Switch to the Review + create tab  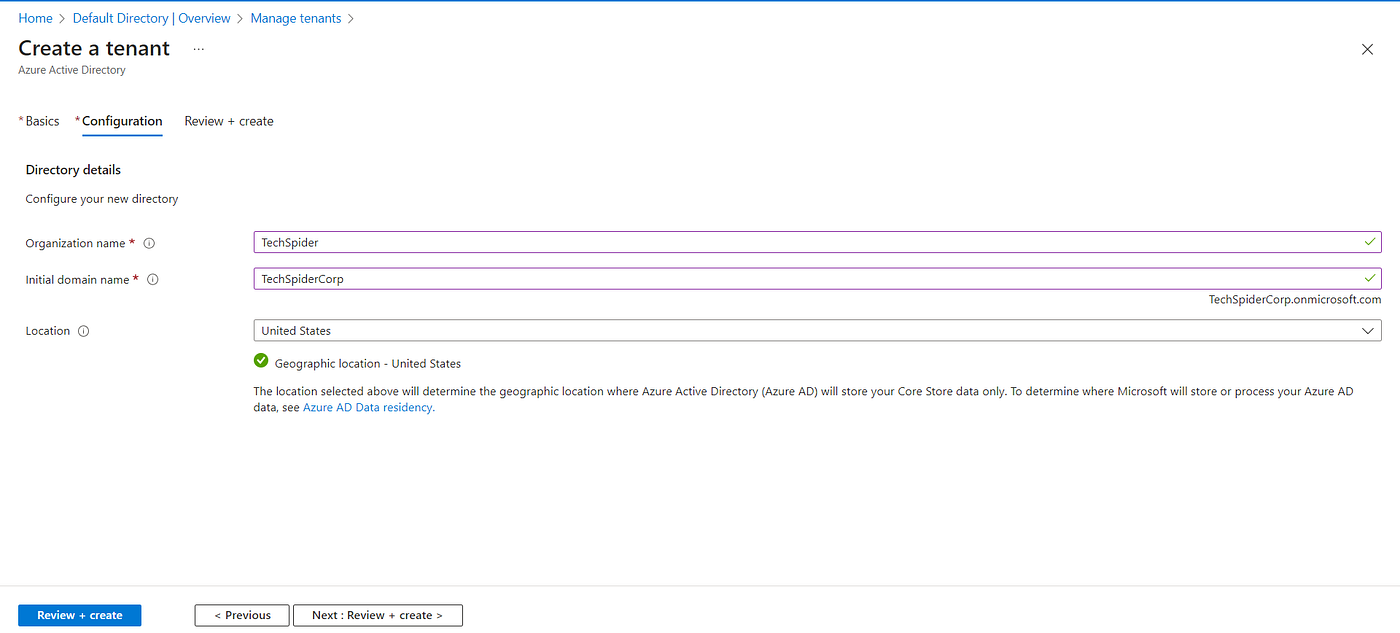coord(228,120)
